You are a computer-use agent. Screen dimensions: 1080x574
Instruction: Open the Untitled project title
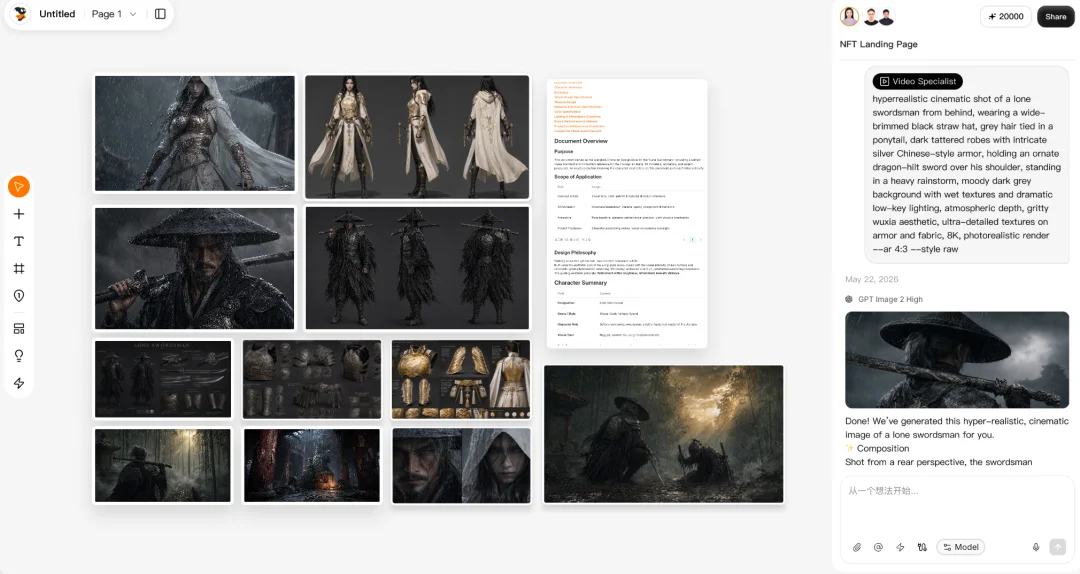(x=57, y=14)
